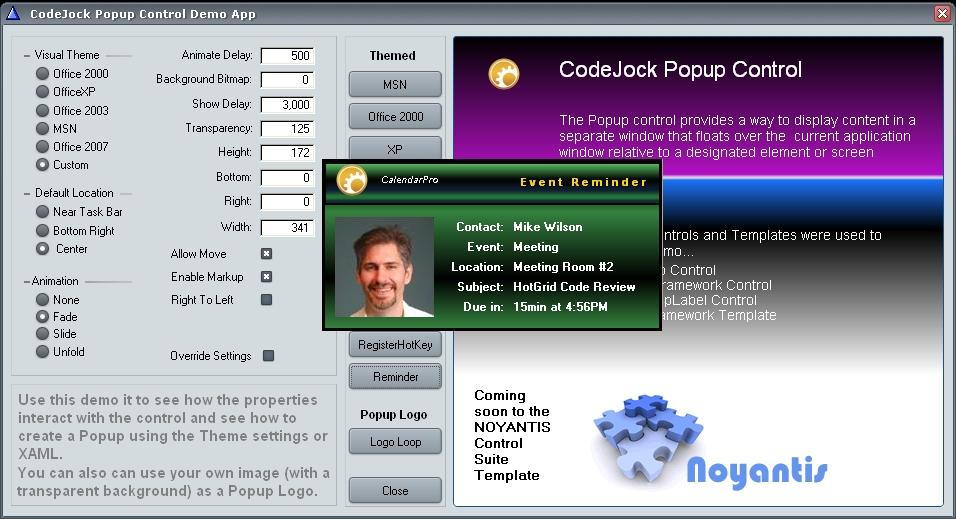Enable the Right To Left checkbox
956x519 pixels.
point(267,300)
